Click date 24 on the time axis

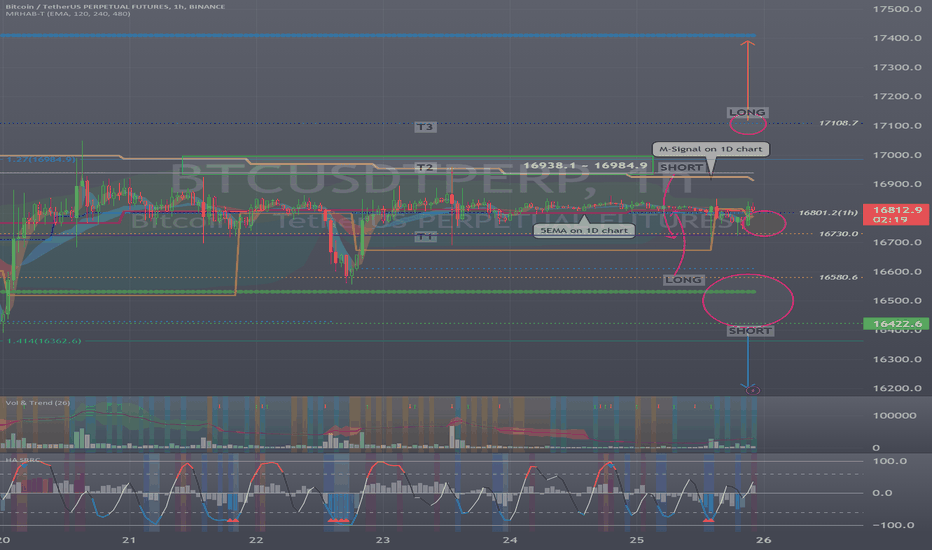[x=509, y=540]
